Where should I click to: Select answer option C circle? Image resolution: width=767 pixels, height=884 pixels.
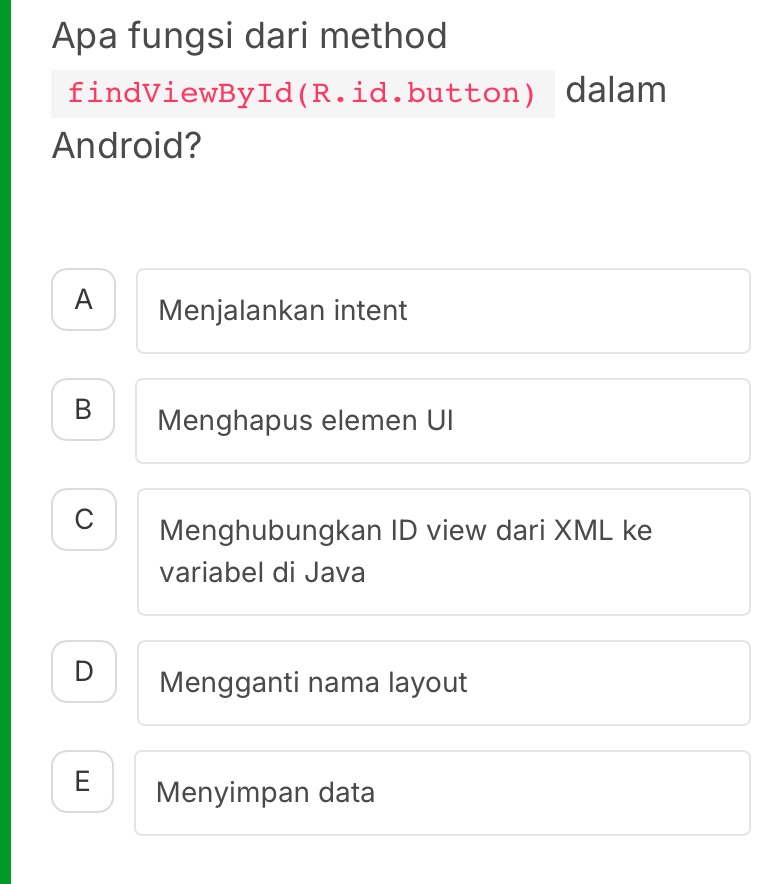83,520
